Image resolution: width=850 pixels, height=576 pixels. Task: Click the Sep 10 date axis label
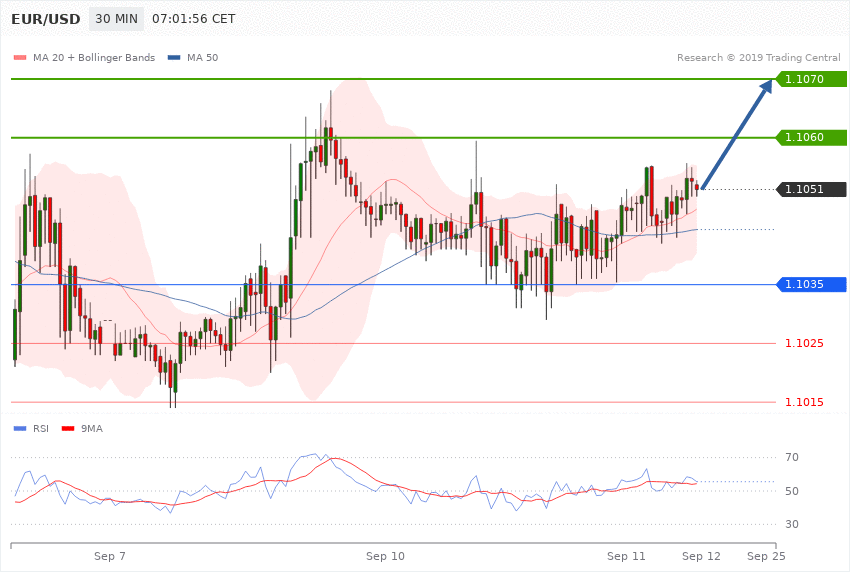coord(385,556)
